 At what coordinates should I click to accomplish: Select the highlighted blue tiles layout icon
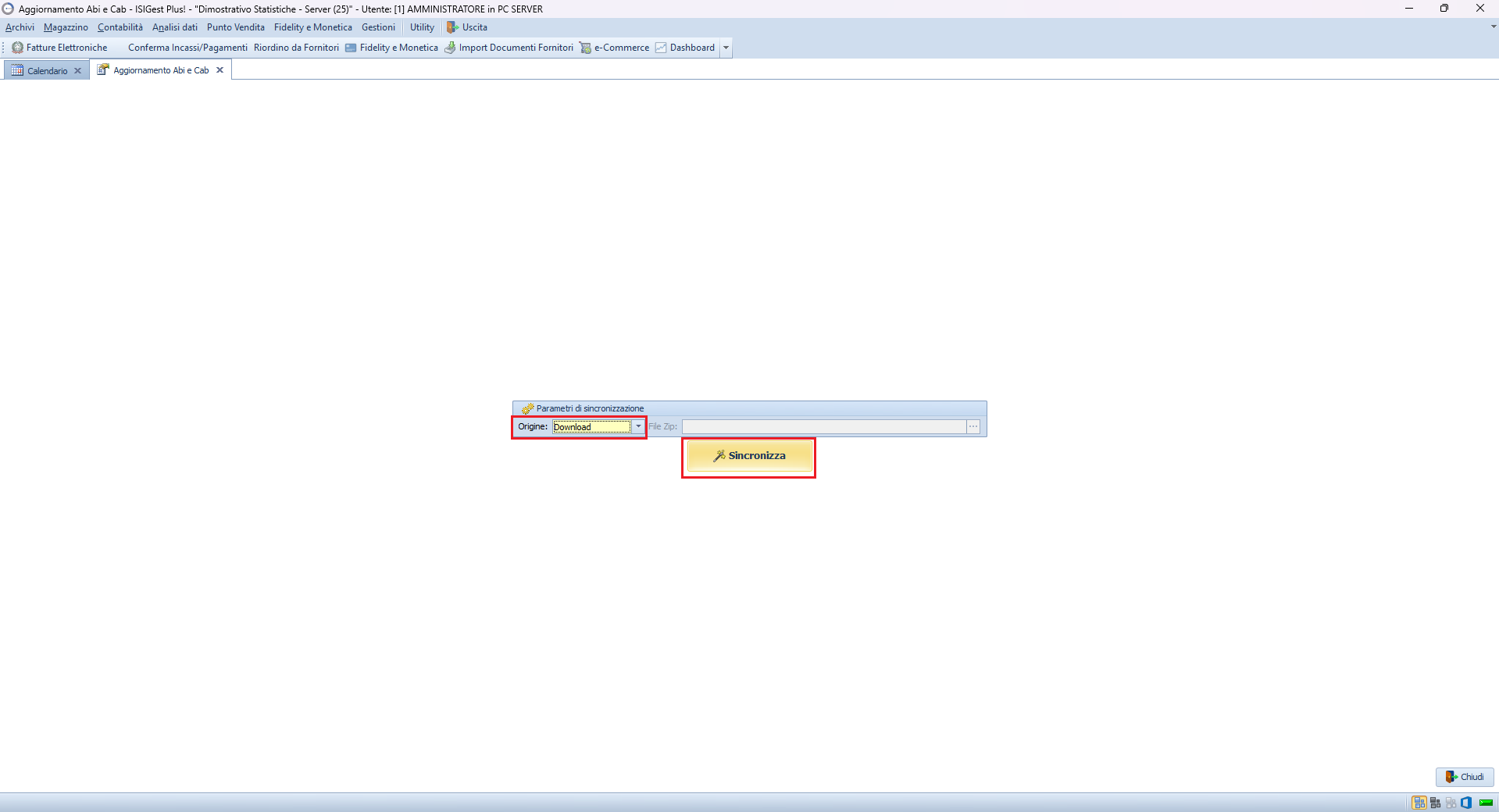click(1419, 803)
